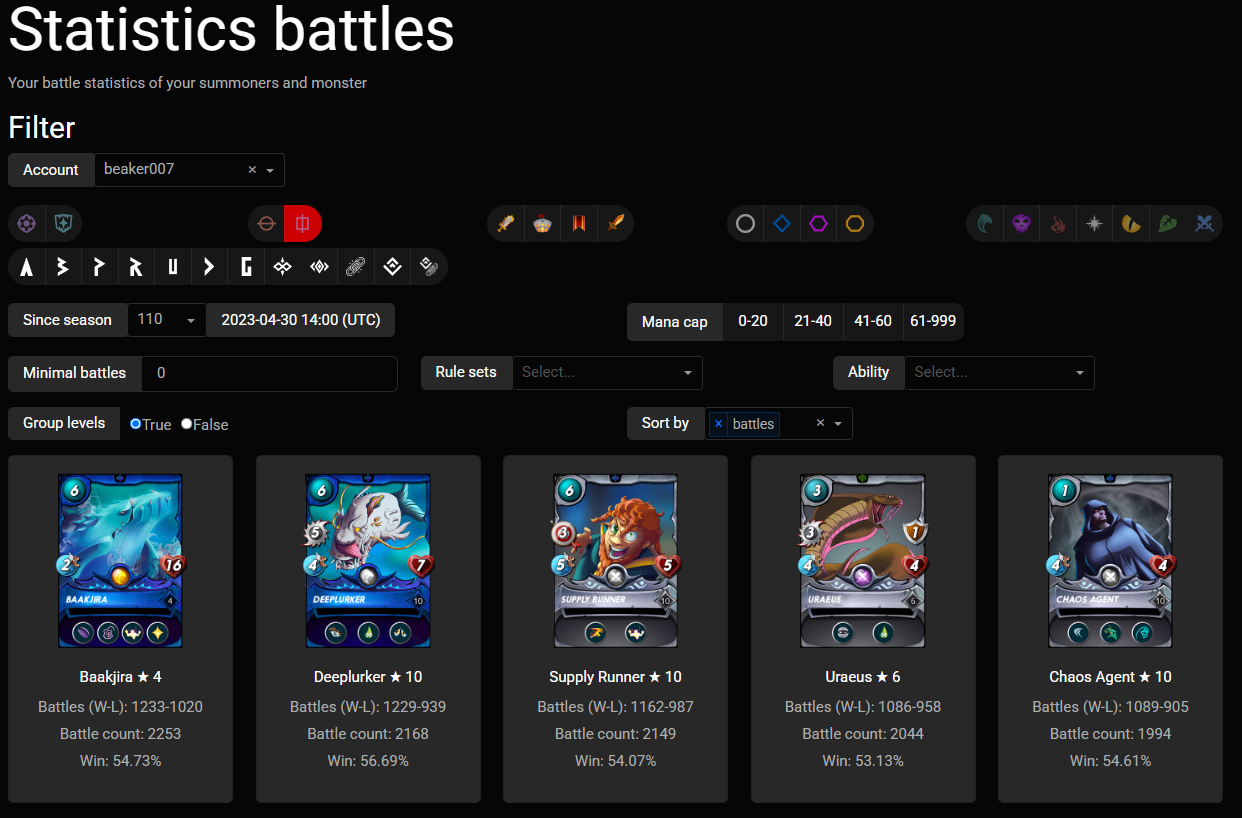
Task: Filter by common rarity gray circle
Action: coord(745,224)
